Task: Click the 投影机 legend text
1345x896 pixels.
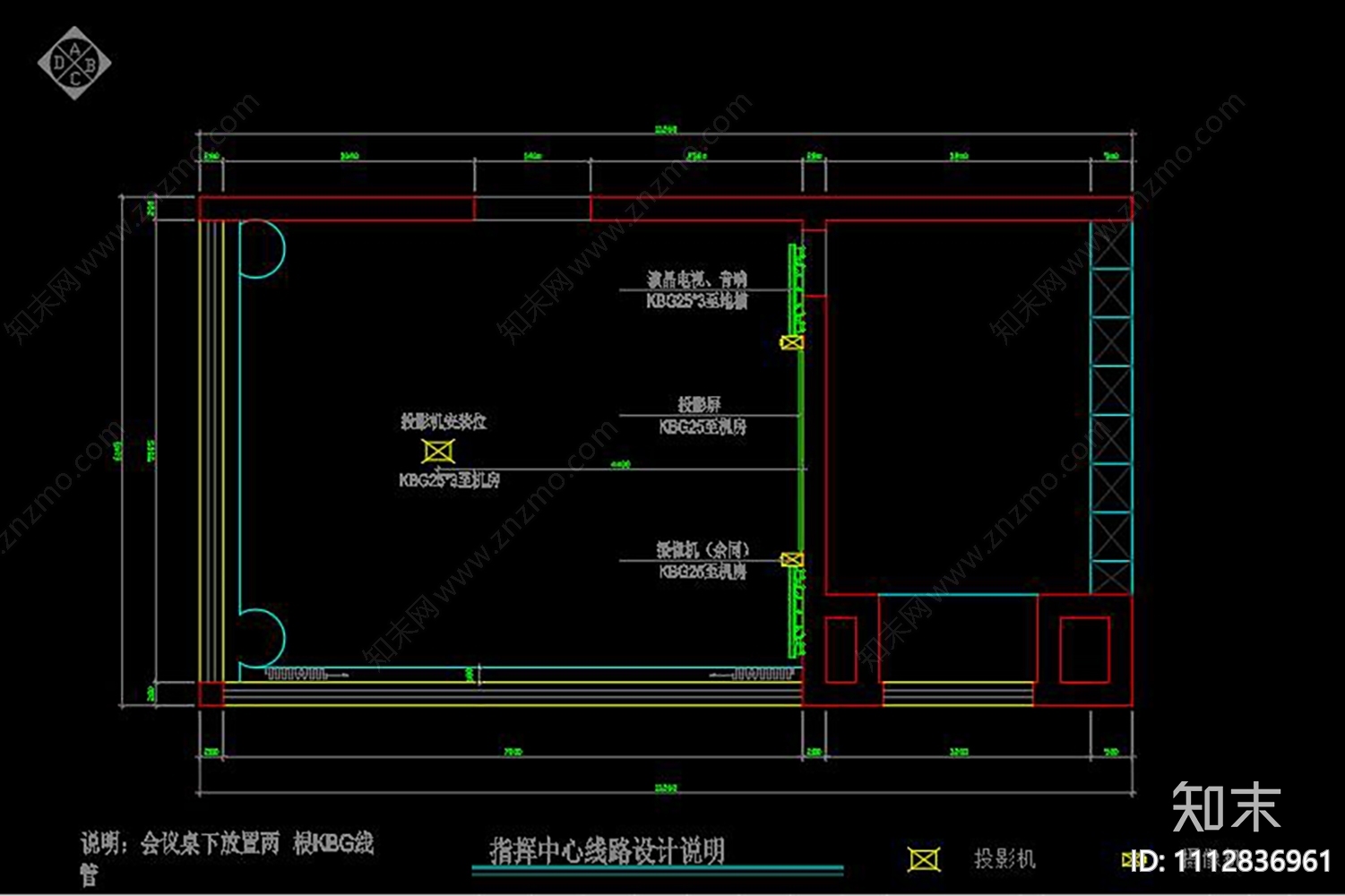Action: 1005,859
